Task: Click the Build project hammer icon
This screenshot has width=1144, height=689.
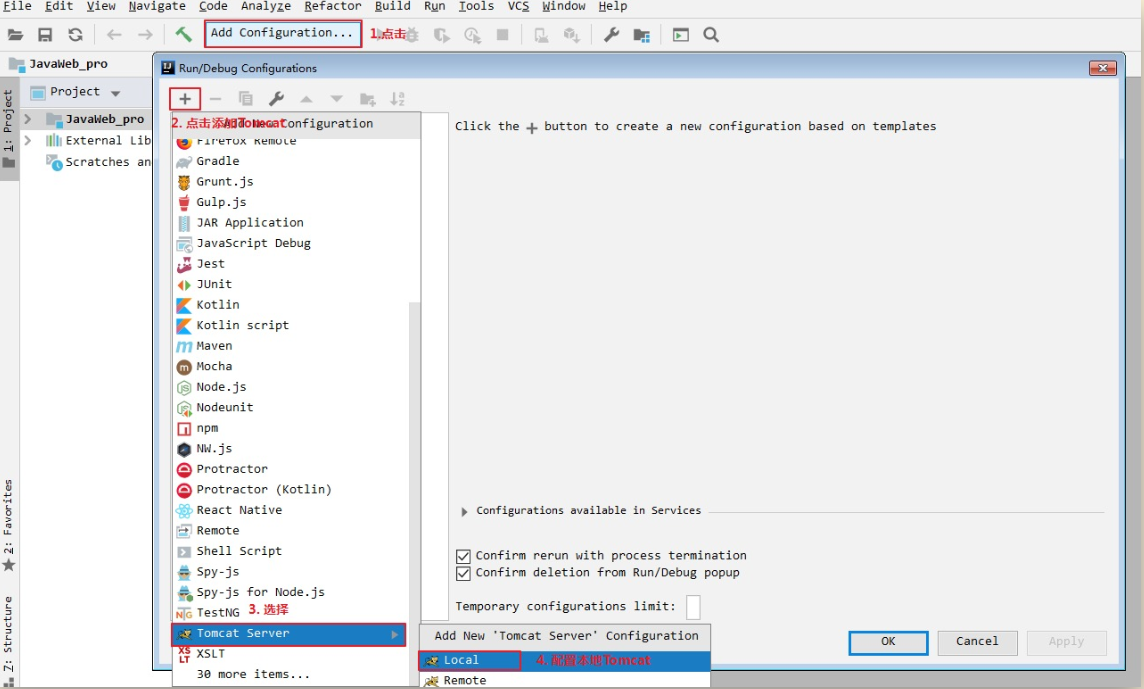Action: coord(183,34)
